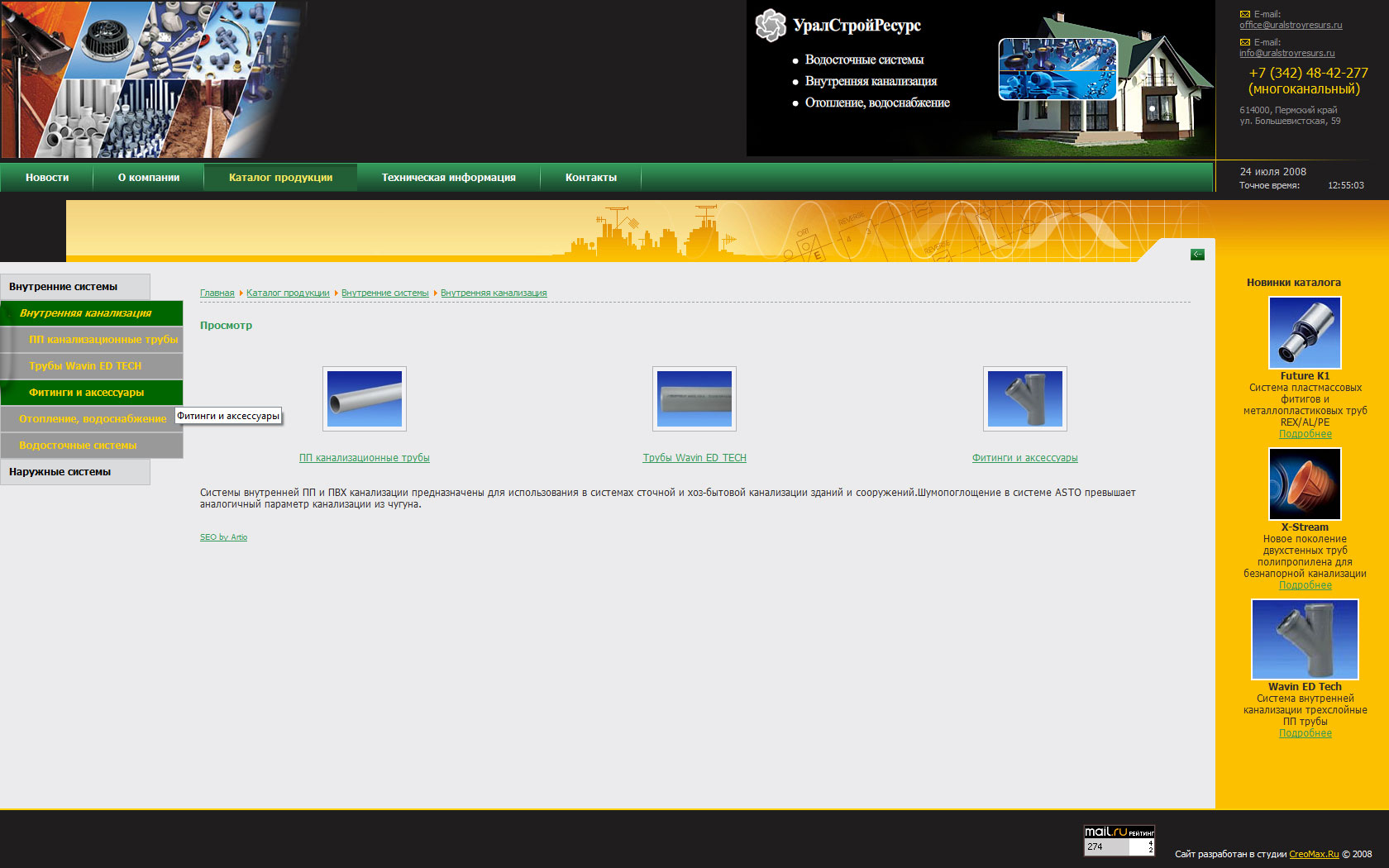Click the CreoMax.Ru studio link
Viewport: 1389px width, 868px height.
click(x=1314, y=855)
